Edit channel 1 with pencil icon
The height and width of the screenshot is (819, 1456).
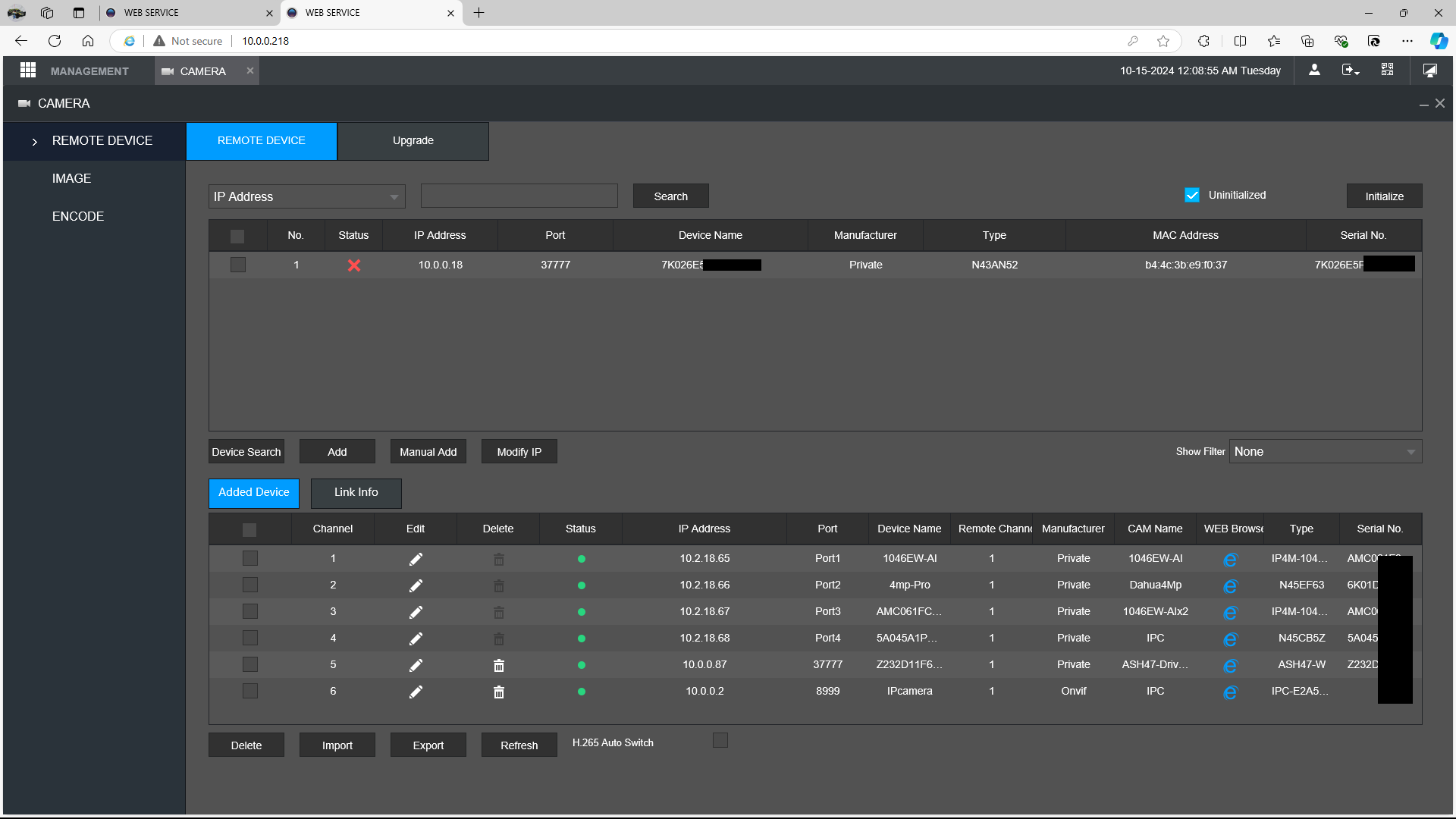coord(416,559)
